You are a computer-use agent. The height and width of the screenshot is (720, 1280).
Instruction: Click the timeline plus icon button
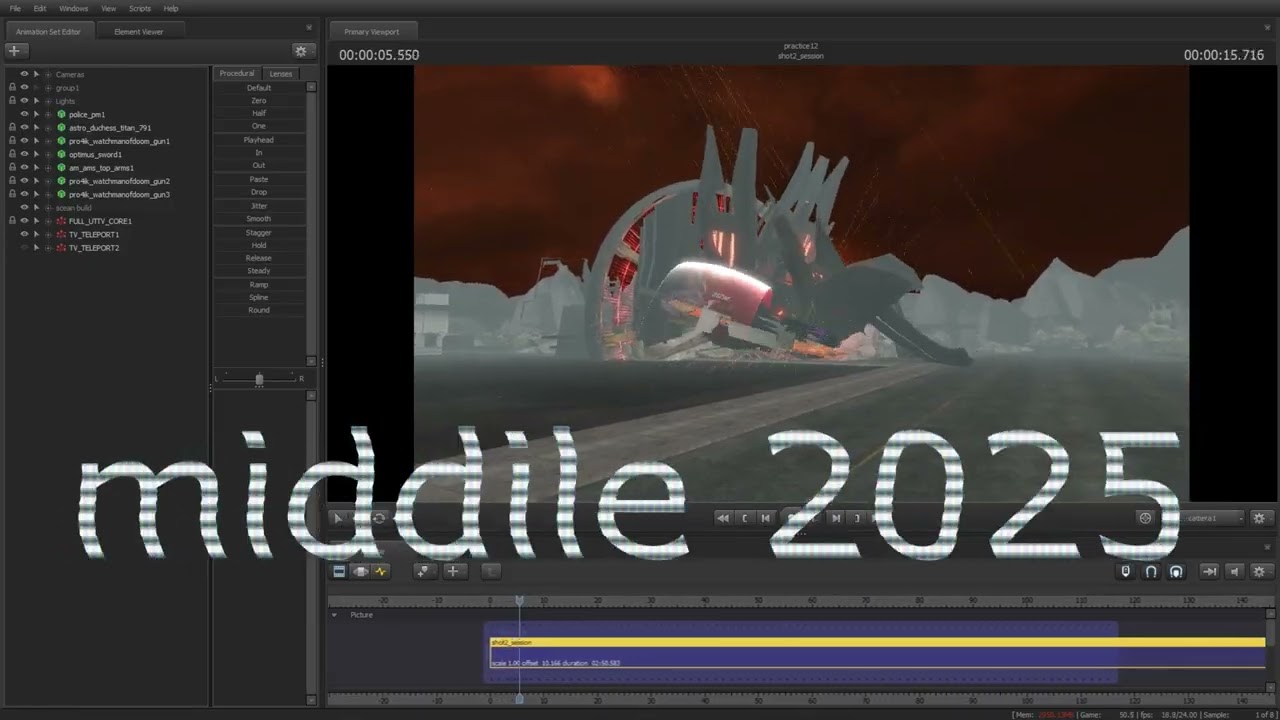(x=453, y=571)
